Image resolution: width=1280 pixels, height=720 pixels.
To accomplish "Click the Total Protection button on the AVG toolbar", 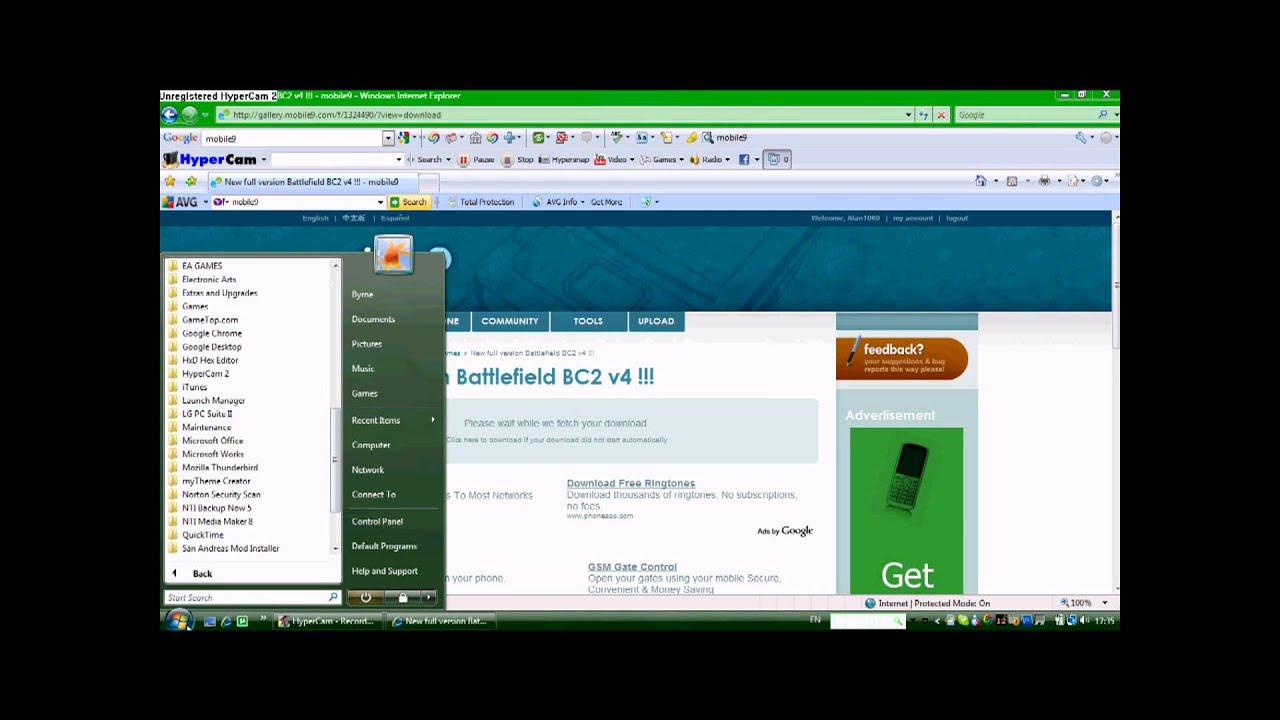I will pos(481,202).
